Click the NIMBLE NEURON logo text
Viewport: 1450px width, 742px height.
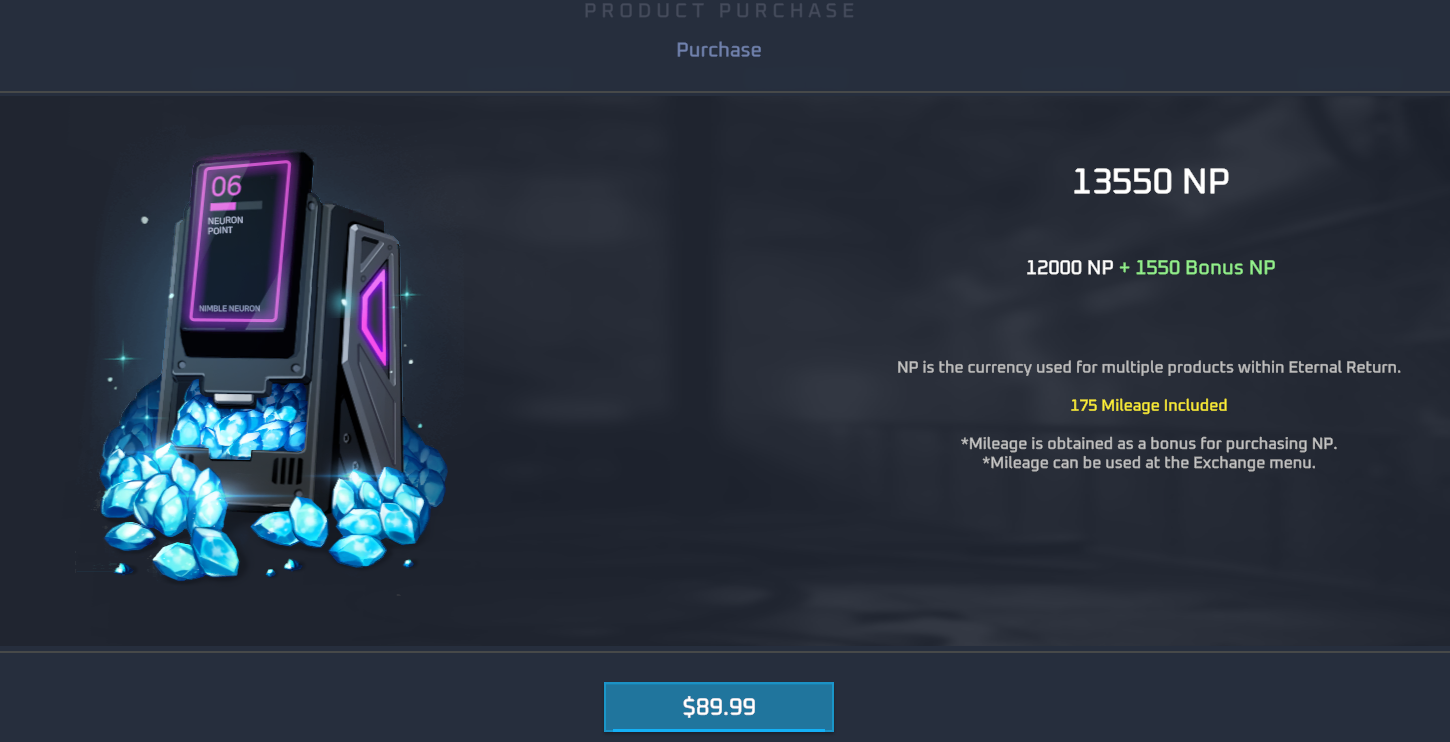point(229,309)
